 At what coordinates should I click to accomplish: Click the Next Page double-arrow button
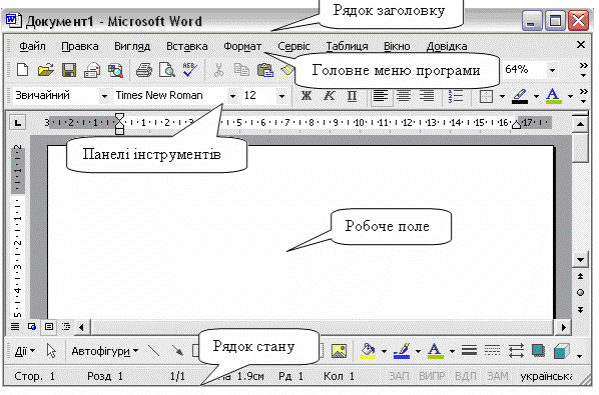(580, 309)
